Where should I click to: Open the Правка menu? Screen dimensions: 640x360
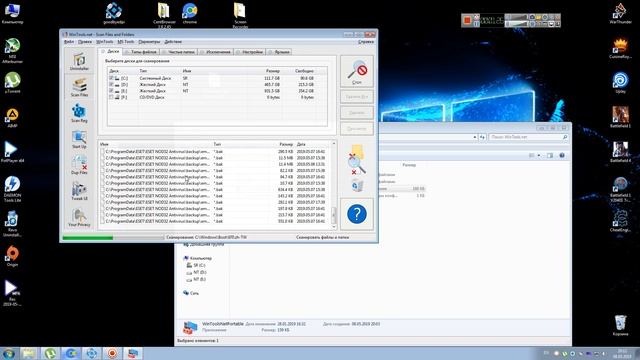click(x=85, y=42)
